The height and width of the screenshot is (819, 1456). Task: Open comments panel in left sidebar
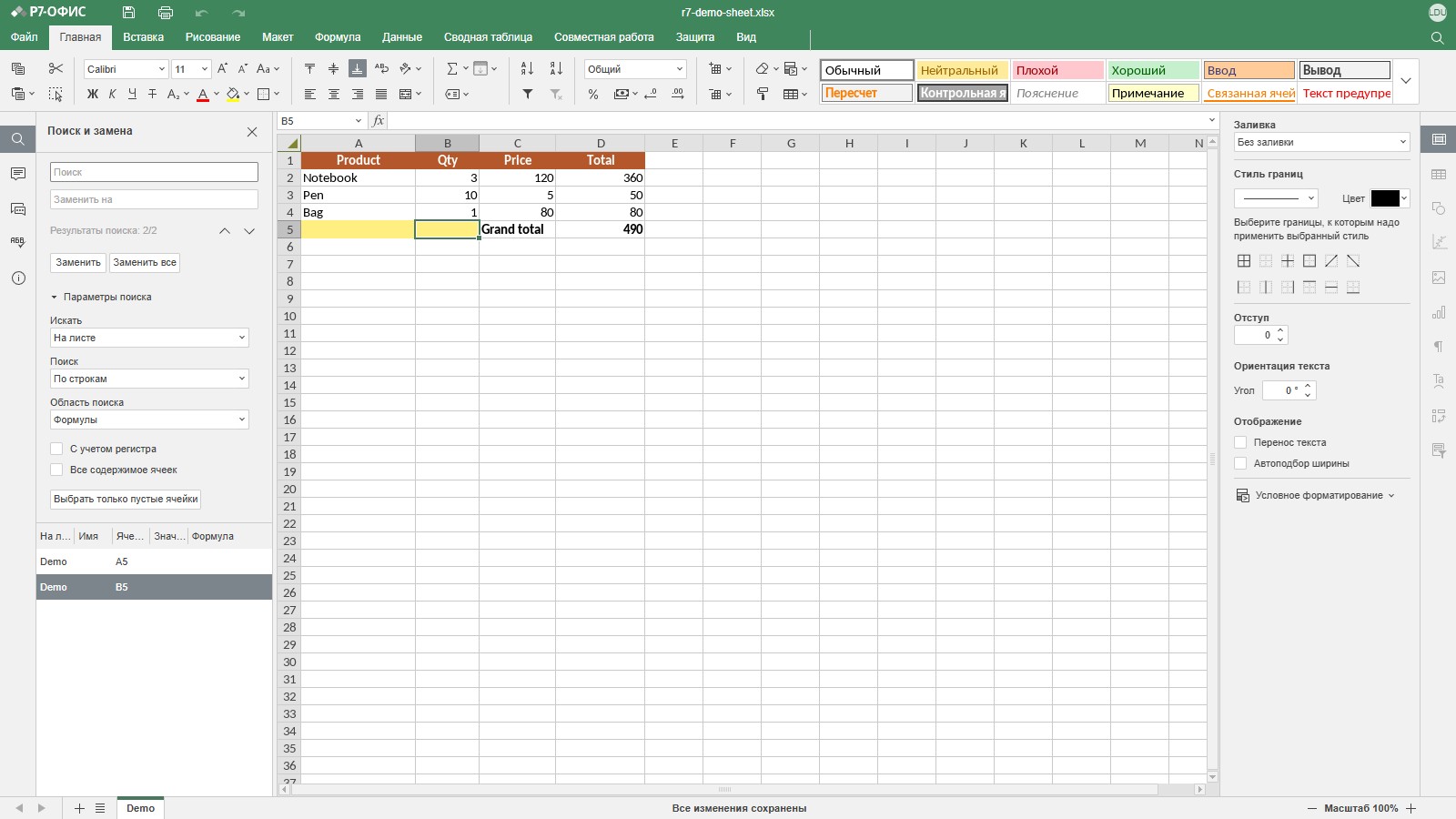[18, 174]
